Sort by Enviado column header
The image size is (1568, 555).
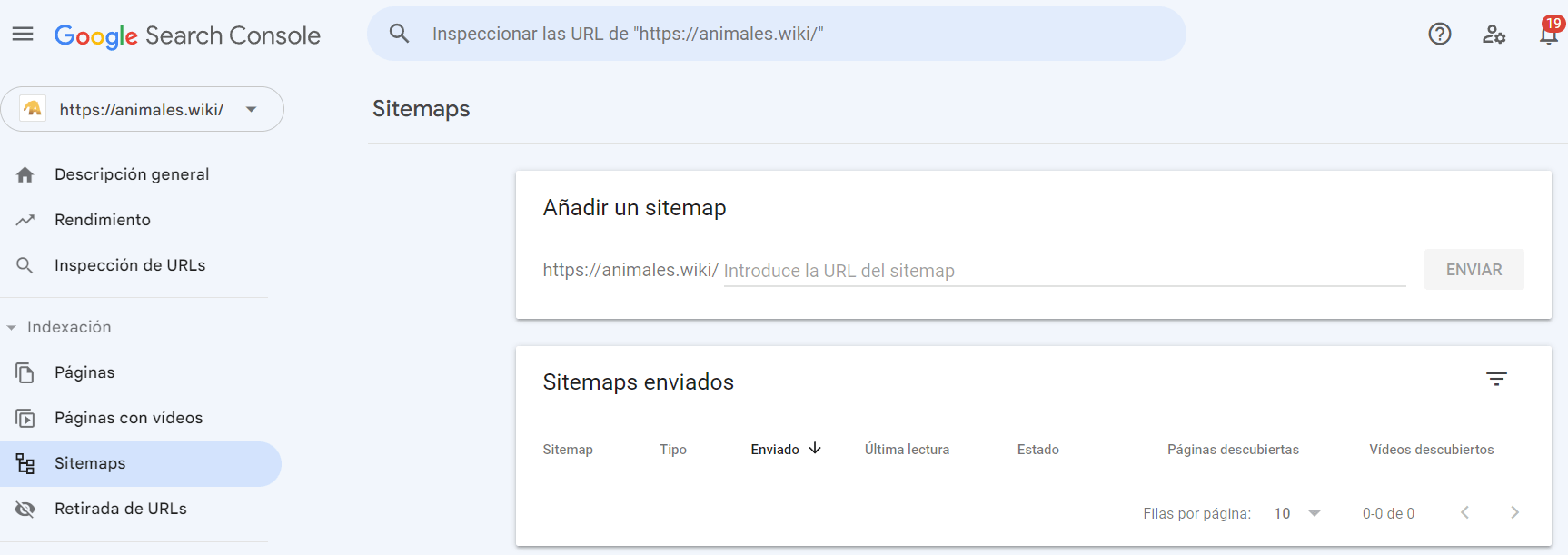(775, 450)
